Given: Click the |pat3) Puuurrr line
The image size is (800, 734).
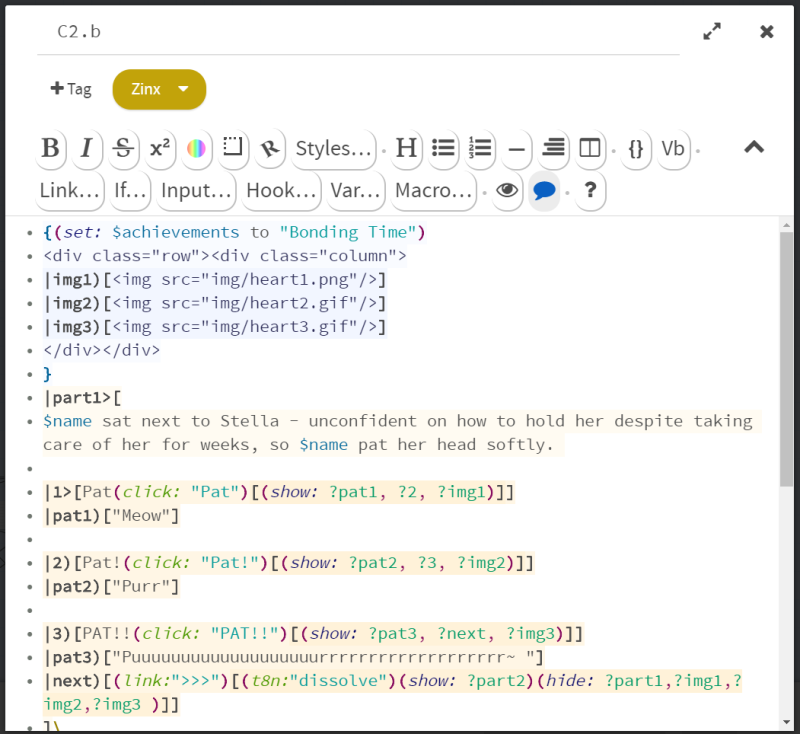Looking at the screenshot, I should tap(293, 657).
